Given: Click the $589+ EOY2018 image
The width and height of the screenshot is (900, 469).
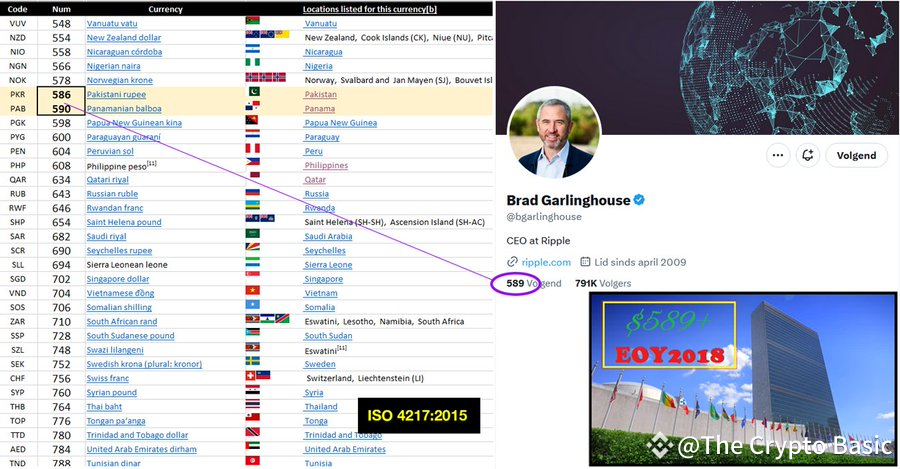Looking at the screenshot, I should (743, 379).
